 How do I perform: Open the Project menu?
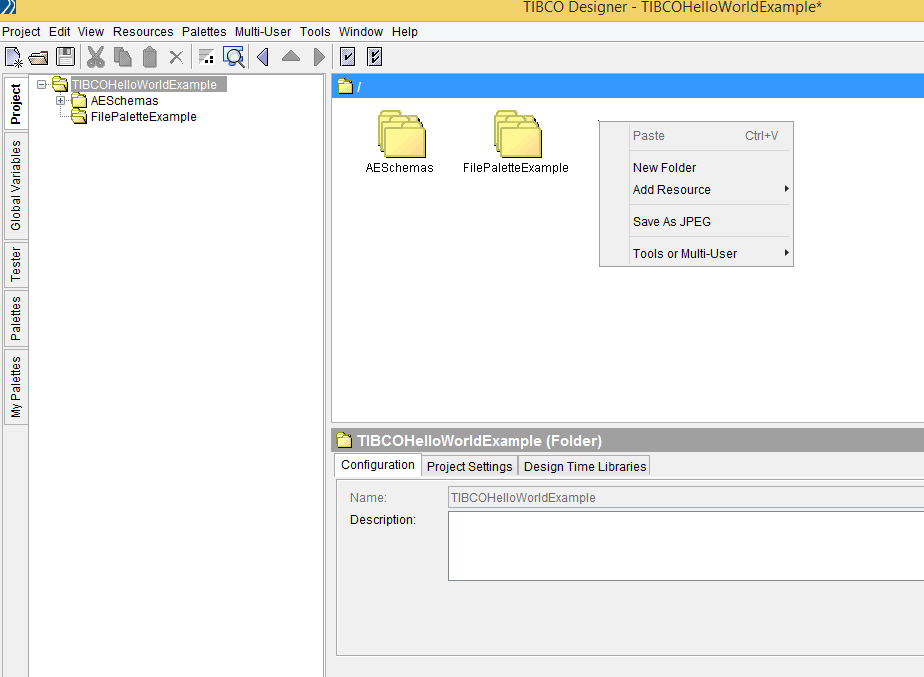coord(21,31)
